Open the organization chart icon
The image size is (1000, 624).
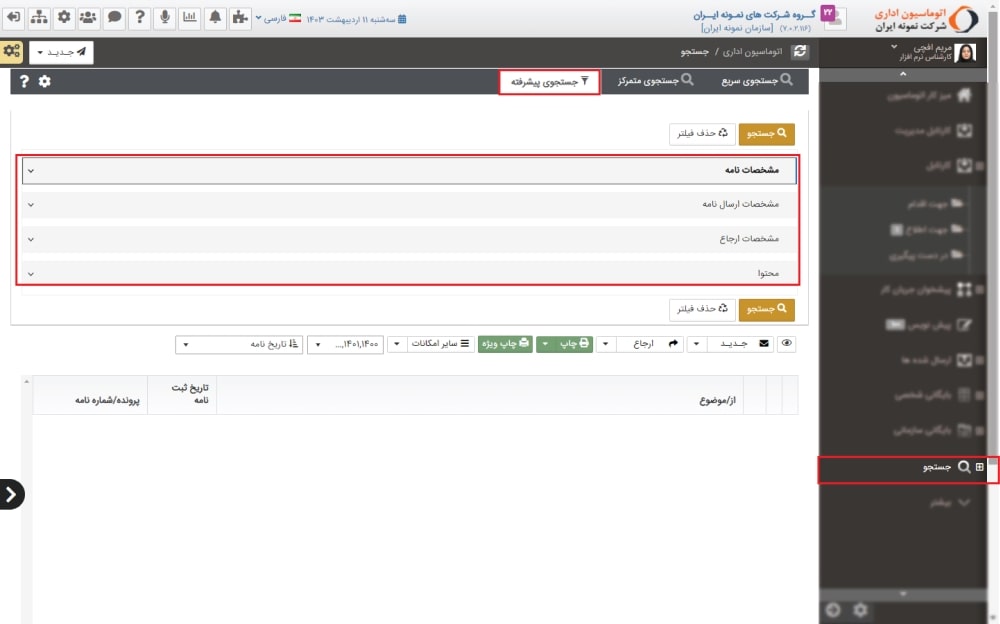(39, 18)
